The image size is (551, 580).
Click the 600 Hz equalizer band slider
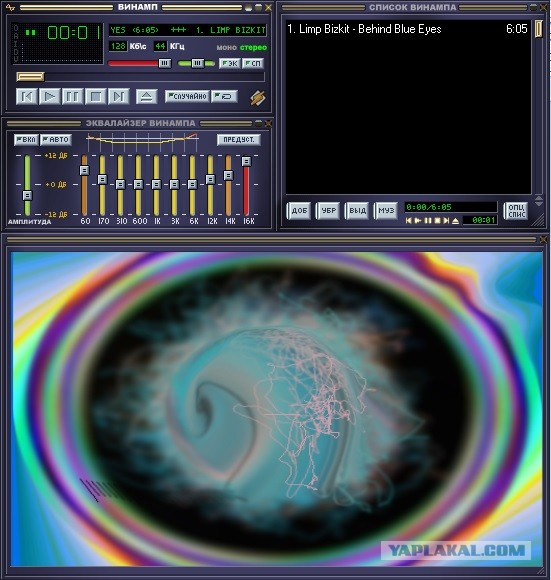[138, 185]
